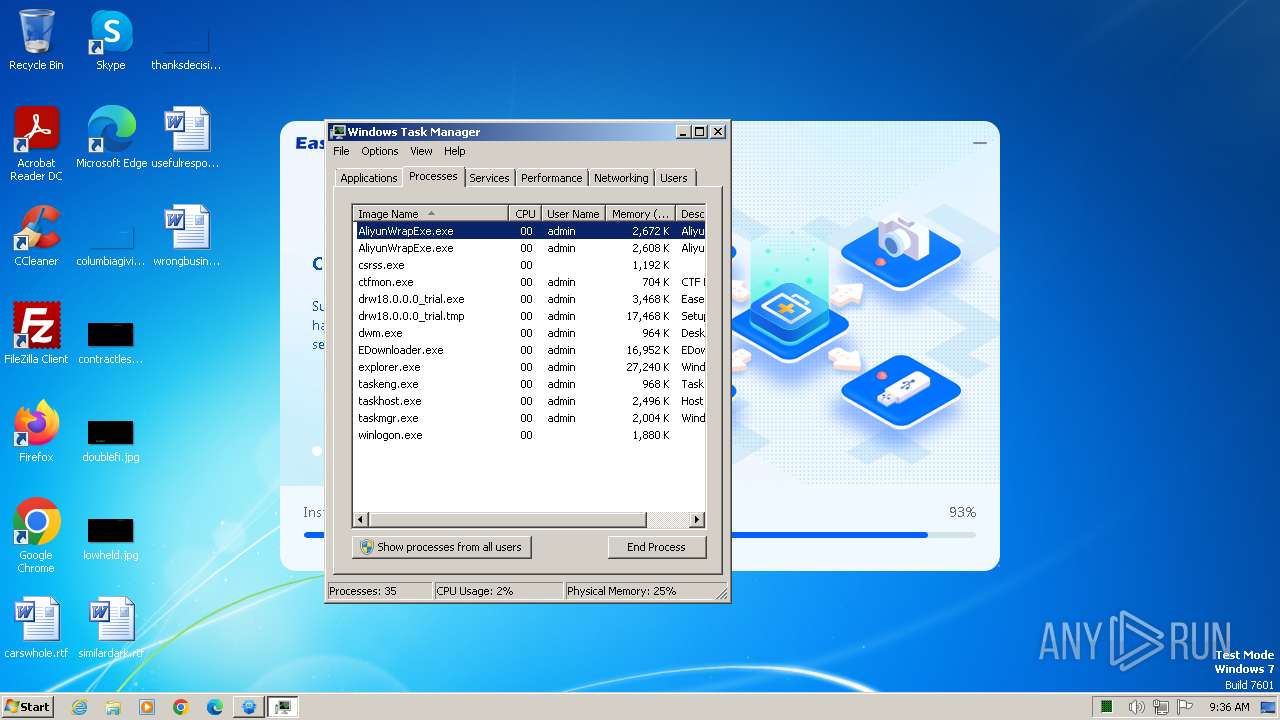Select the Microsoft Edge desktop icon
Screen dimensions: 1280x720
point(111,138)
